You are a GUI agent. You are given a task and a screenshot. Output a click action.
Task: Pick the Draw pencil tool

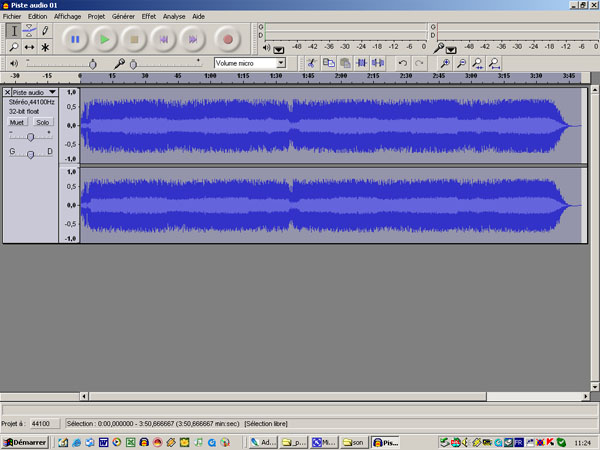click(45, 31)
